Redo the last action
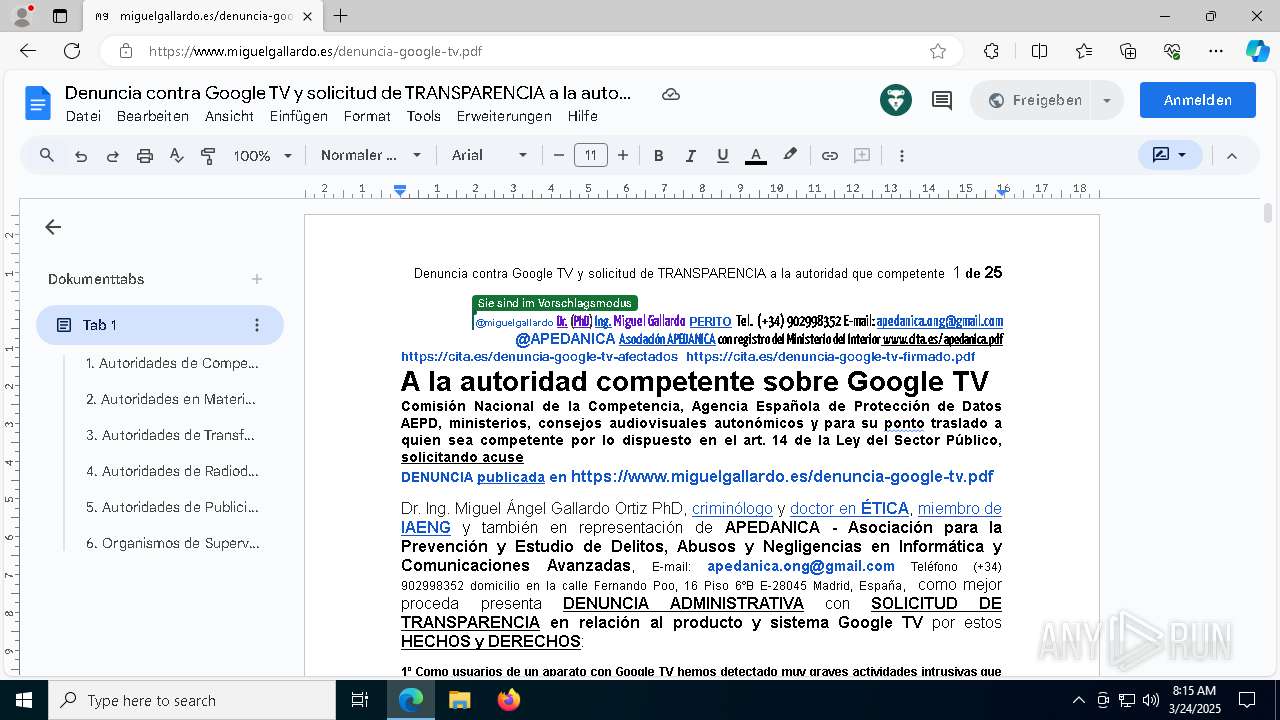This screenshot has height=720, width=1280. pyautogui.click(x=113, y=156)
